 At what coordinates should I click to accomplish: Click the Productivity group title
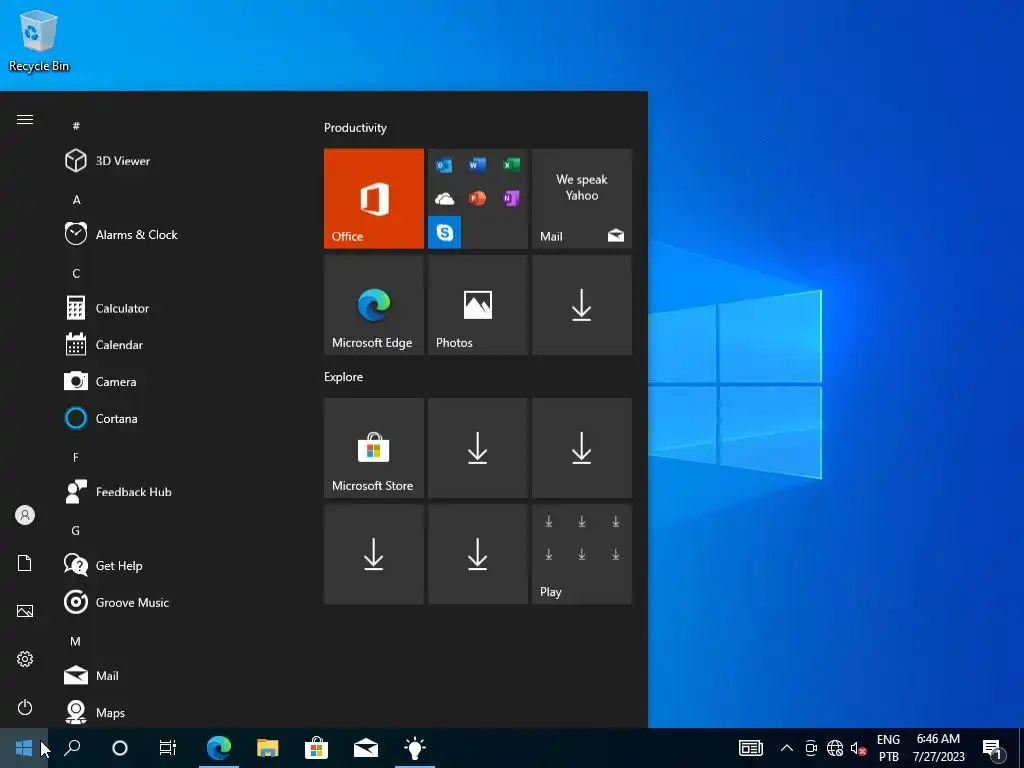355,128
